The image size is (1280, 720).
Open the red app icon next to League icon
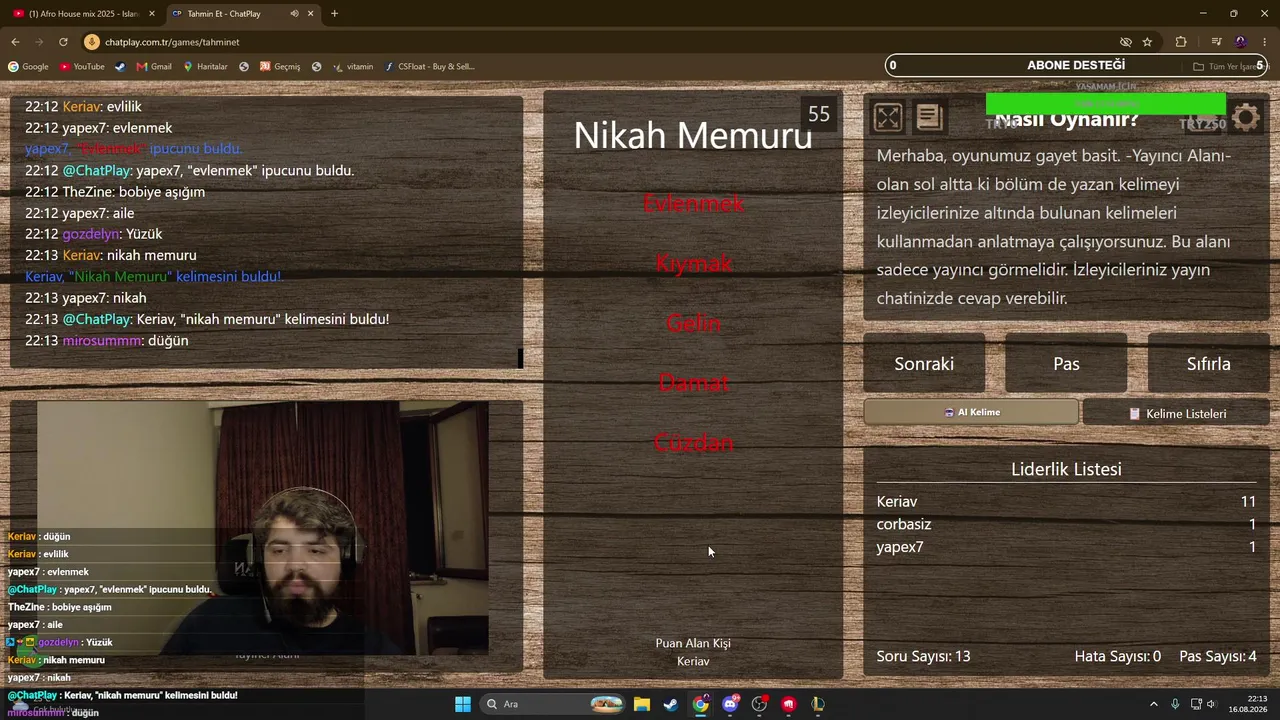coord(789,704)
